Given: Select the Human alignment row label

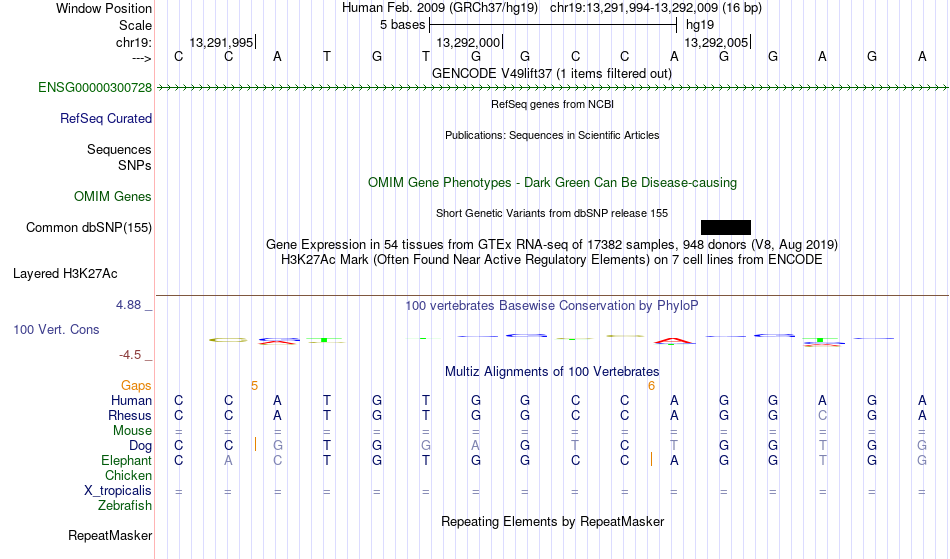Looking at the screenshot, I should (131, 401).
